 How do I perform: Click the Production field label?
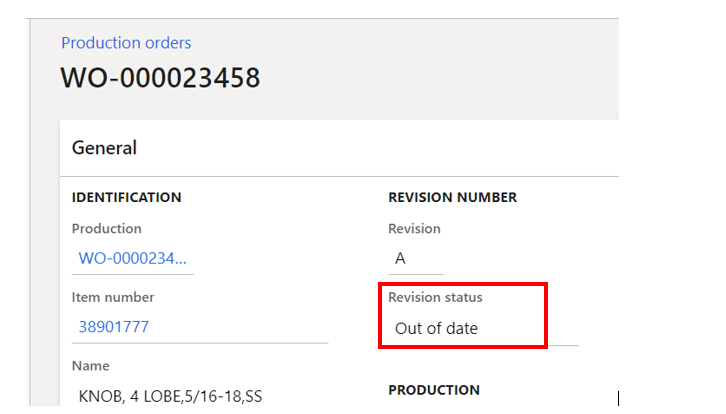pos(106,229)
